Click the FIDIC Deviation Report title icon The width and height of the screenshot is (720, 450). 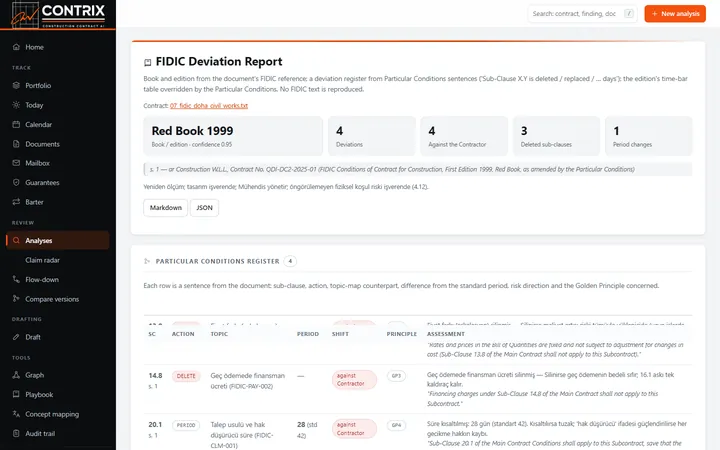(147, 62)
